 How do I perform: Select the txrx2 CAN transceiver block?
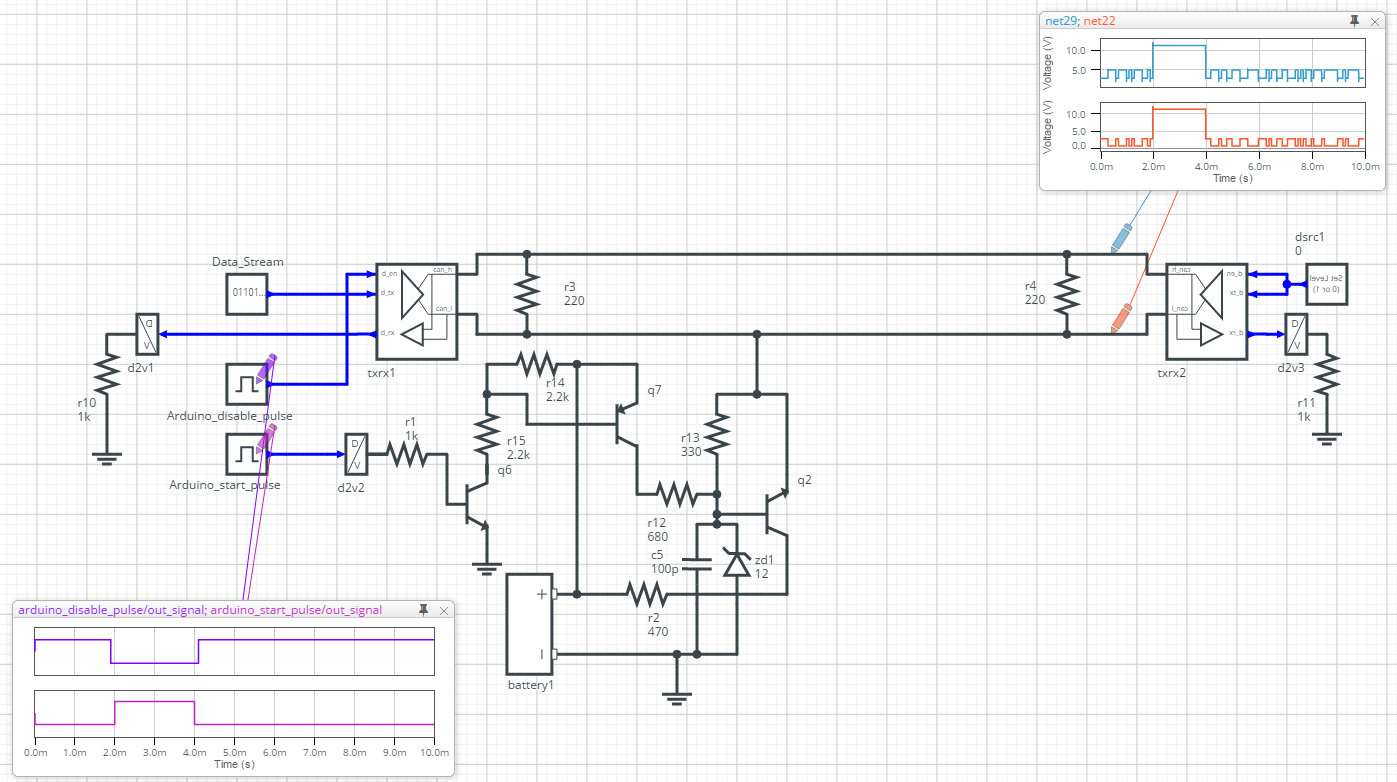point(1206,311)
